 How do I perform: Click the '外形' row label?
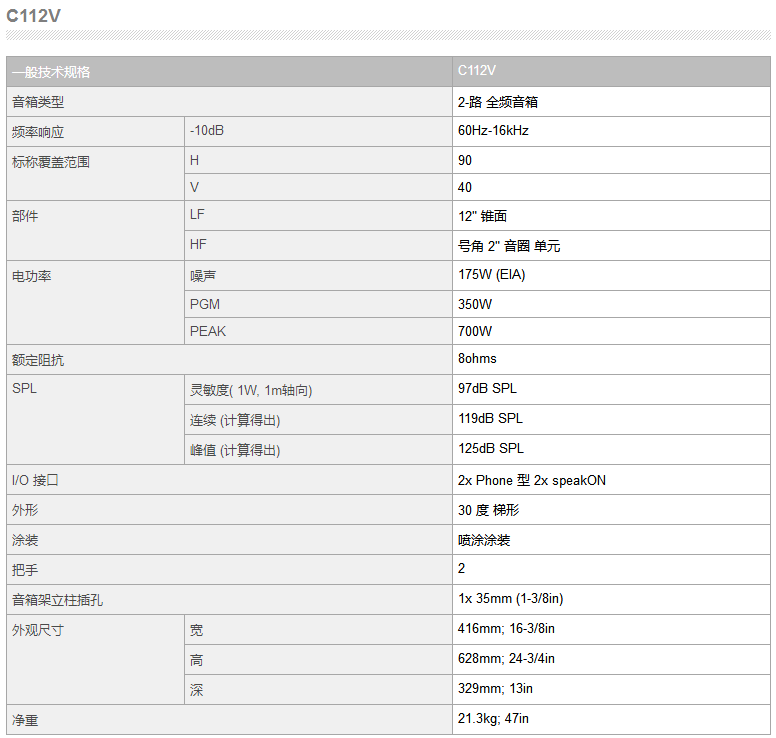(25, 510)
